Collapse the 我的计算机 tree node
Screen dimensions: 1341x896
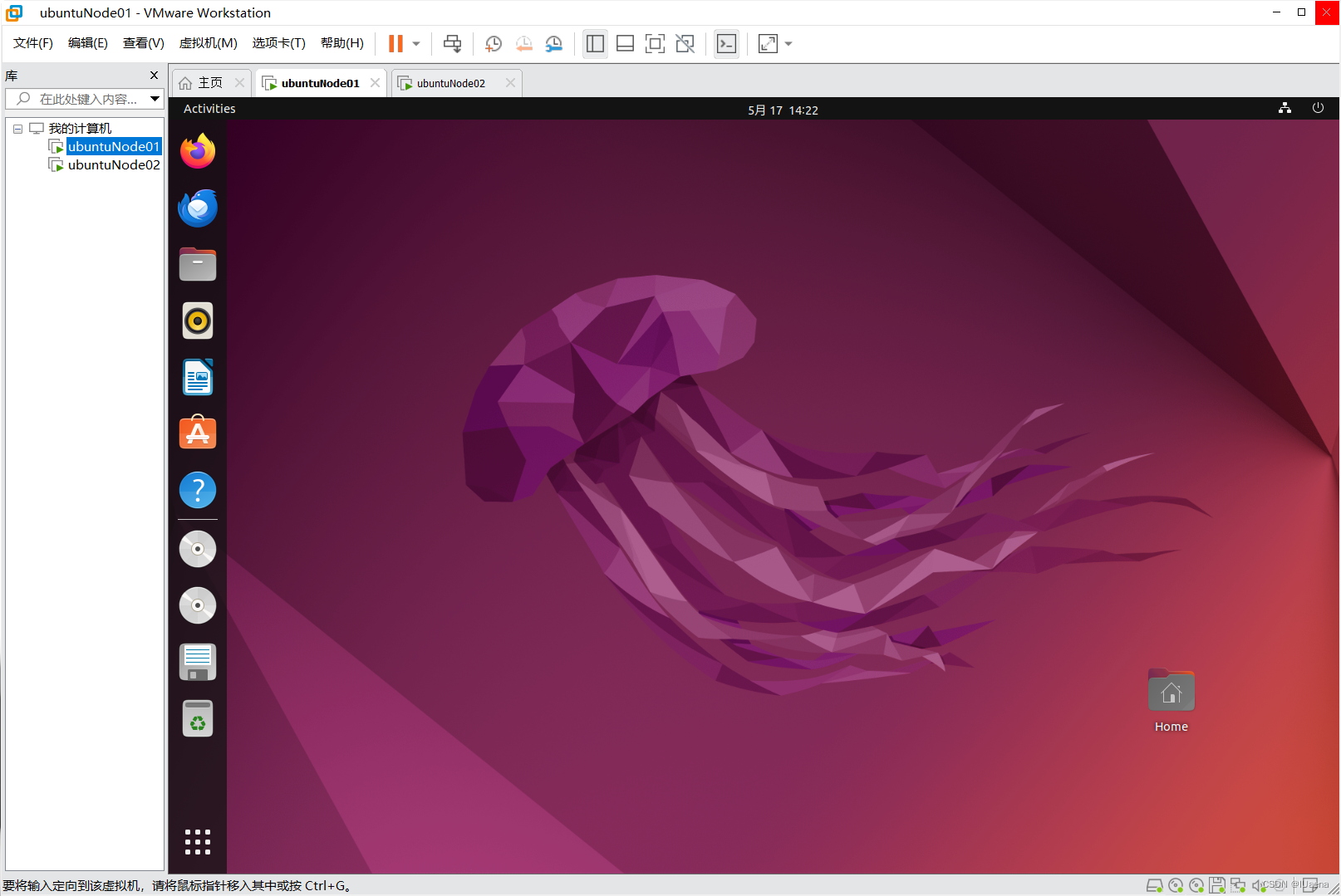(x=17, y=129)
